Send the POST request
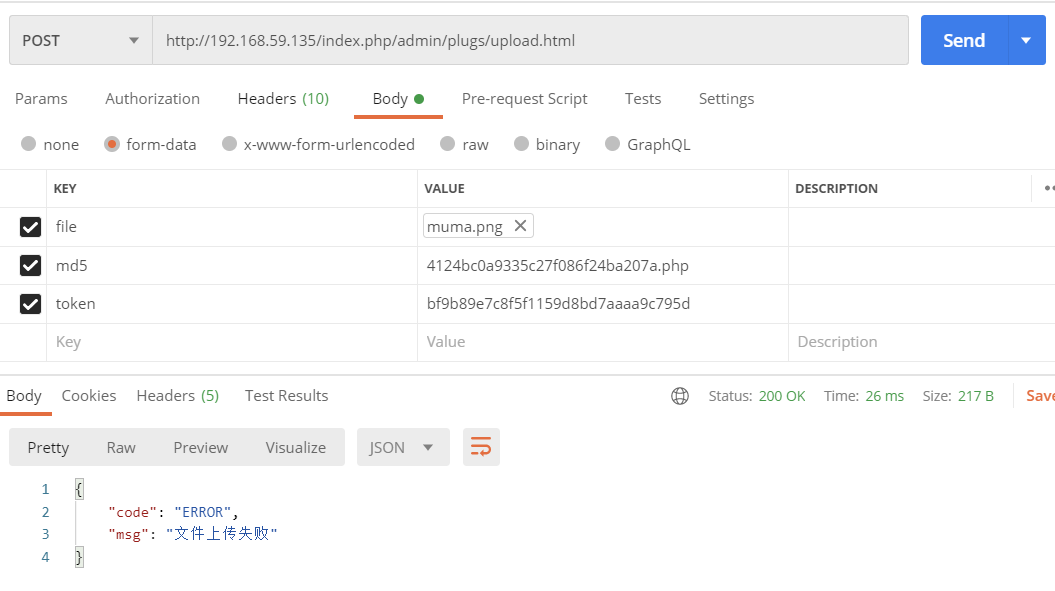The width and height of the screenshot is (1055, 591). (964, 41)
